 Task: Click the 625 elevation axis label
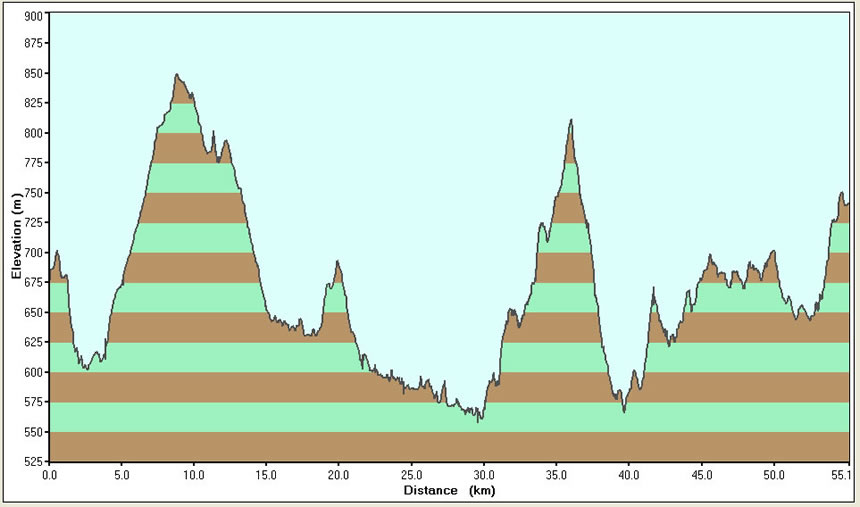point(33,342)
